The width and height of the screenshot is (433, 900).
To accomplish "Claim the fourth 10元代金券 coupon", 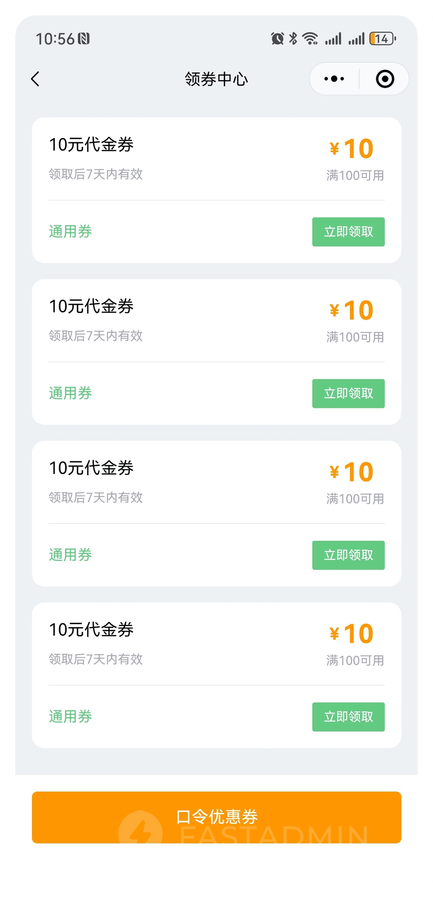I will pyautogui.click(x=349, y=717).
